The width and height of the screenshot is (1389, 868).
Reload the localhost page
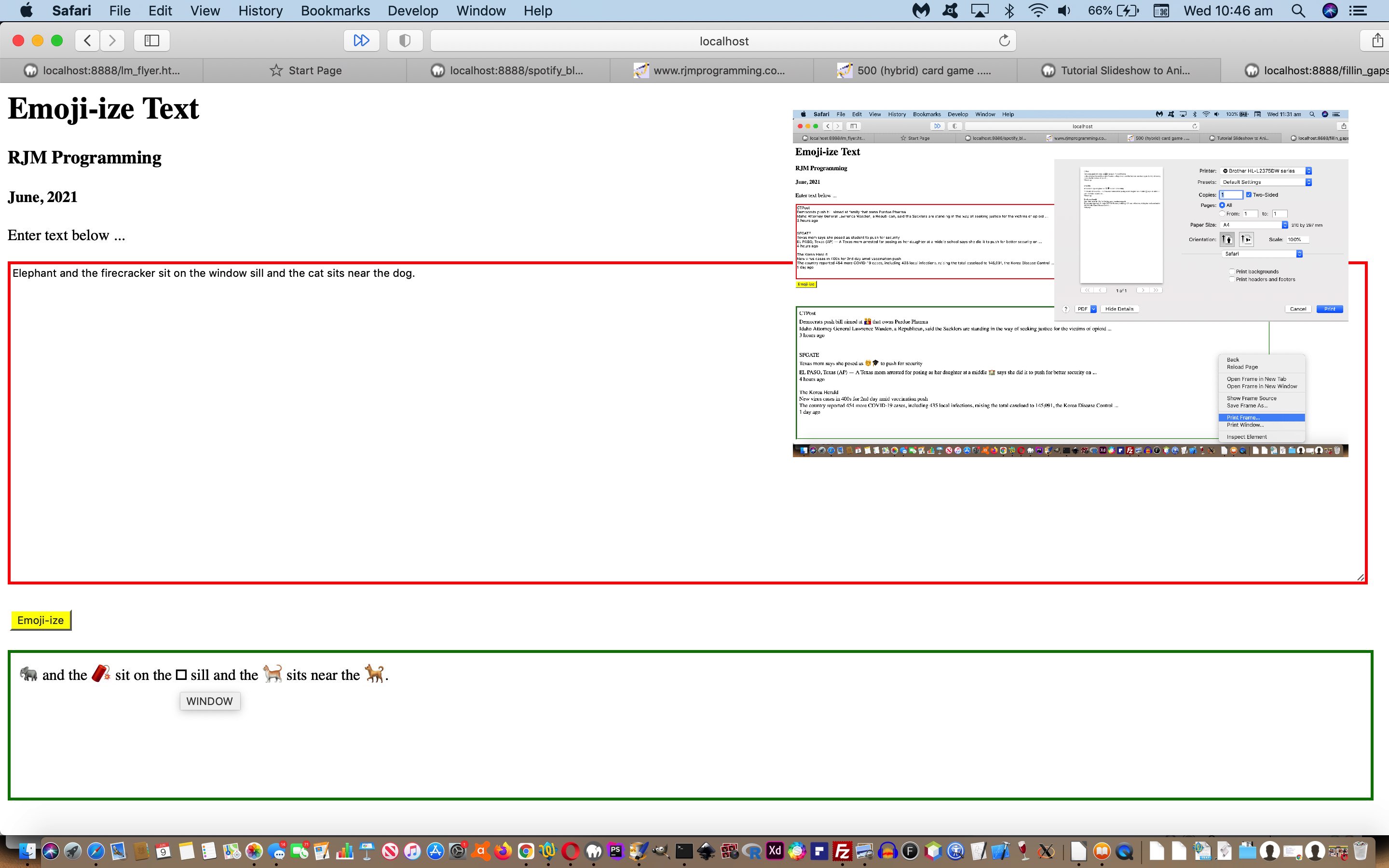pos(1004,41)
